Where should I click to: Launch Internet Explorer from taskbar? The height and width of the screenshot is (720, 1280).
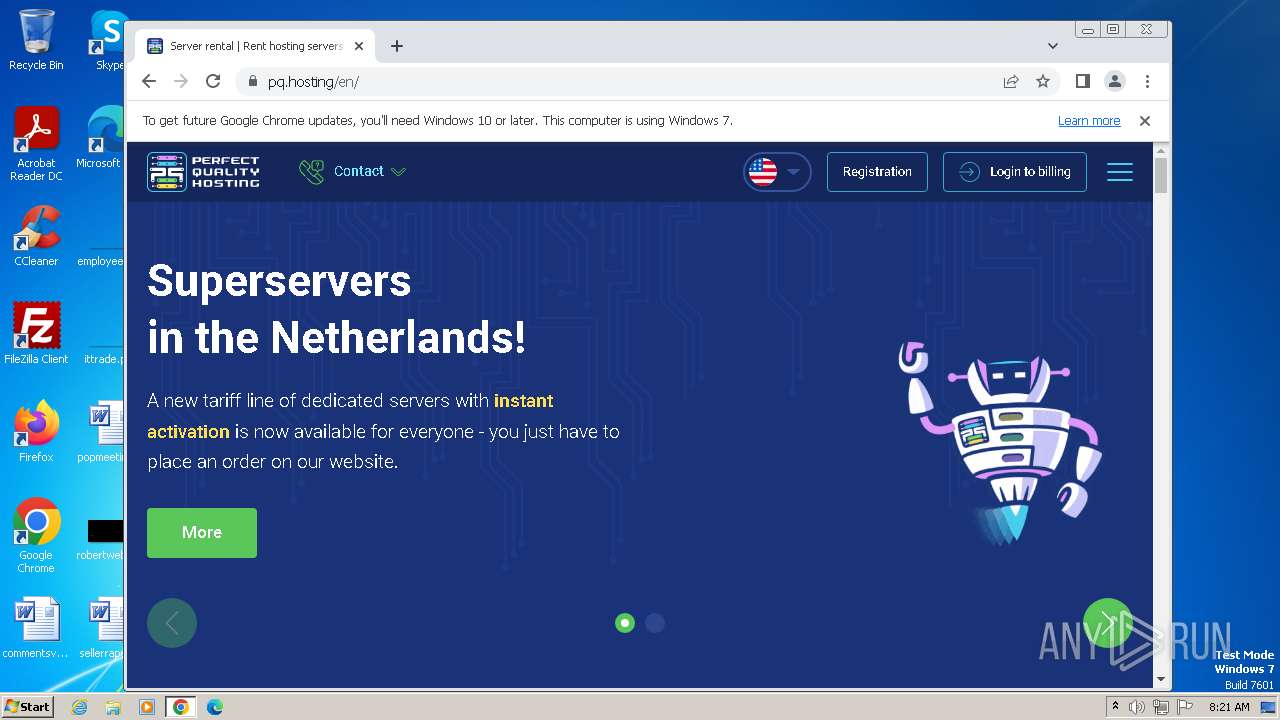coord(79,707)
